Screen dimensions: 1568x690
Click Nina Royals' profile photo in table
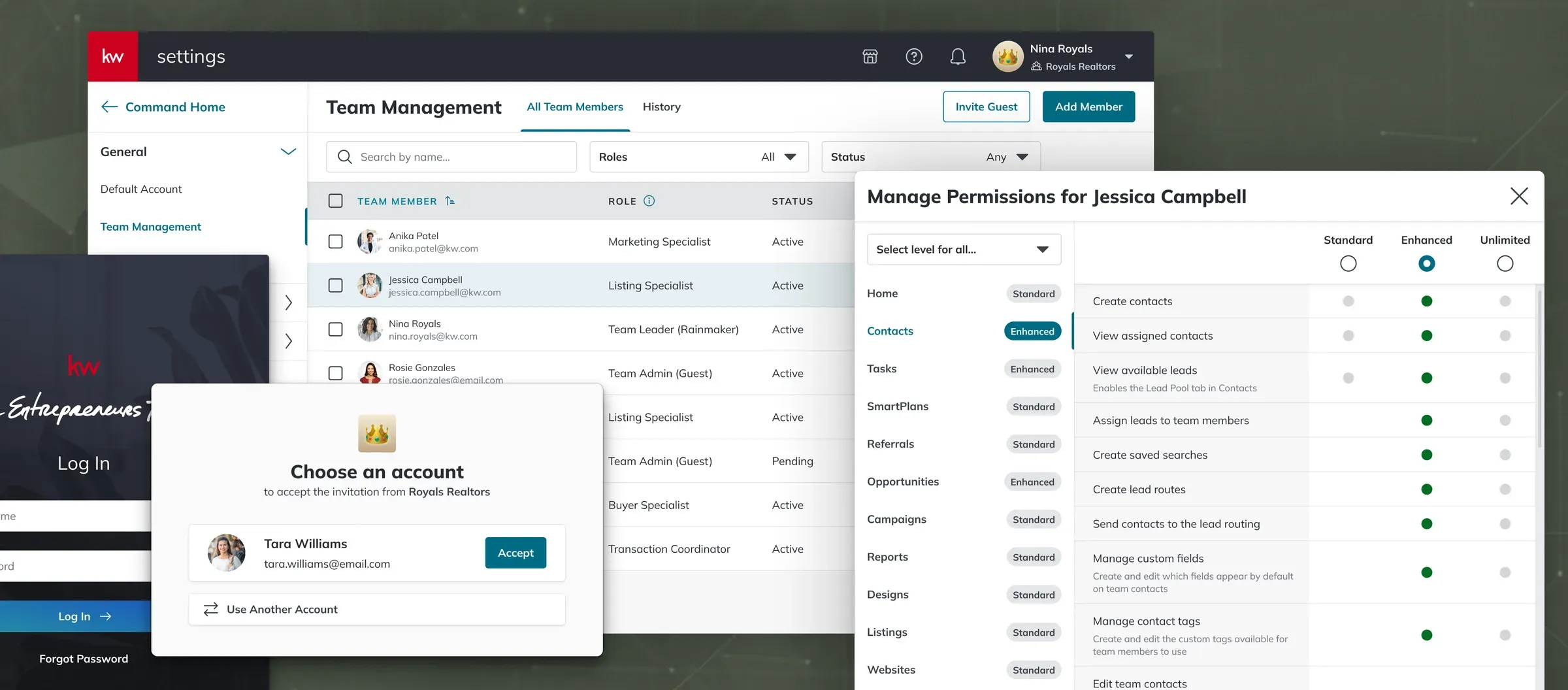(x=370, y=329)
